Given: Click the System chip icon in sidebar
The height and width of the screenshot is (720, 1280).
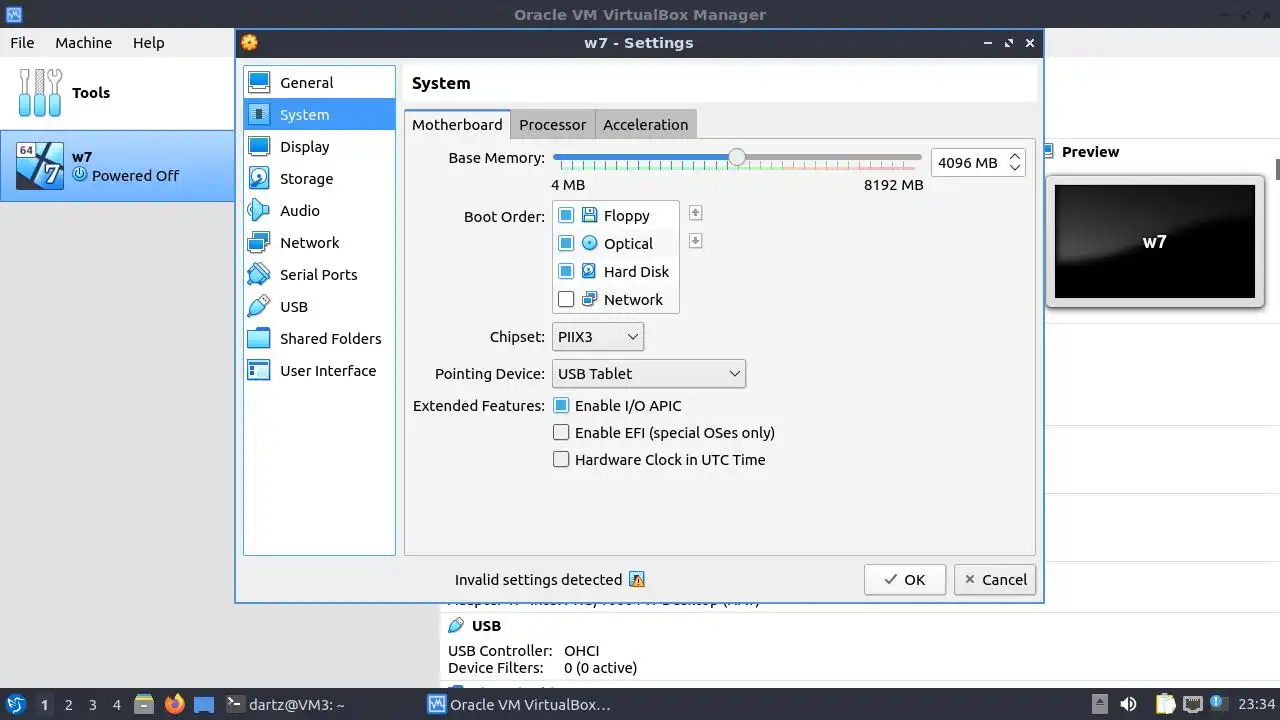Looking at the screenshot, I should click(259, 114).
